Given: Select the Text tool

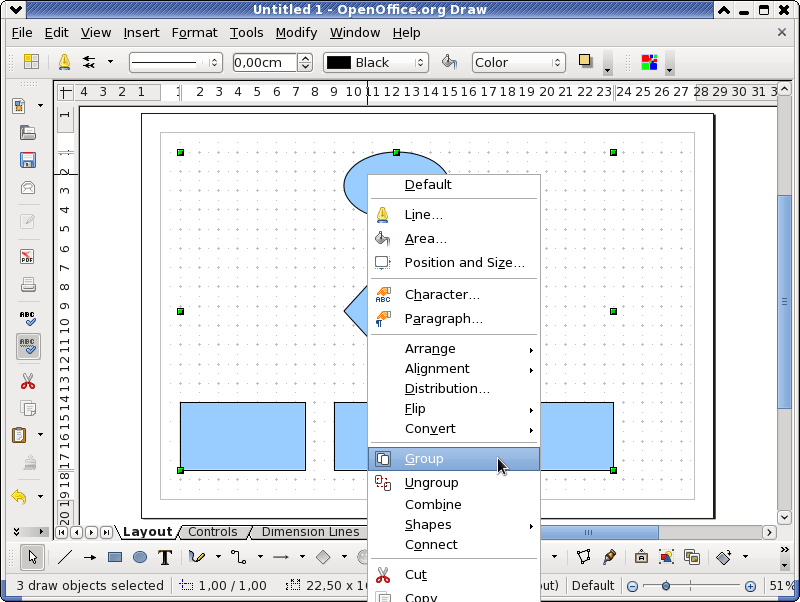Looking at the screenshot, I should (164, 557).
